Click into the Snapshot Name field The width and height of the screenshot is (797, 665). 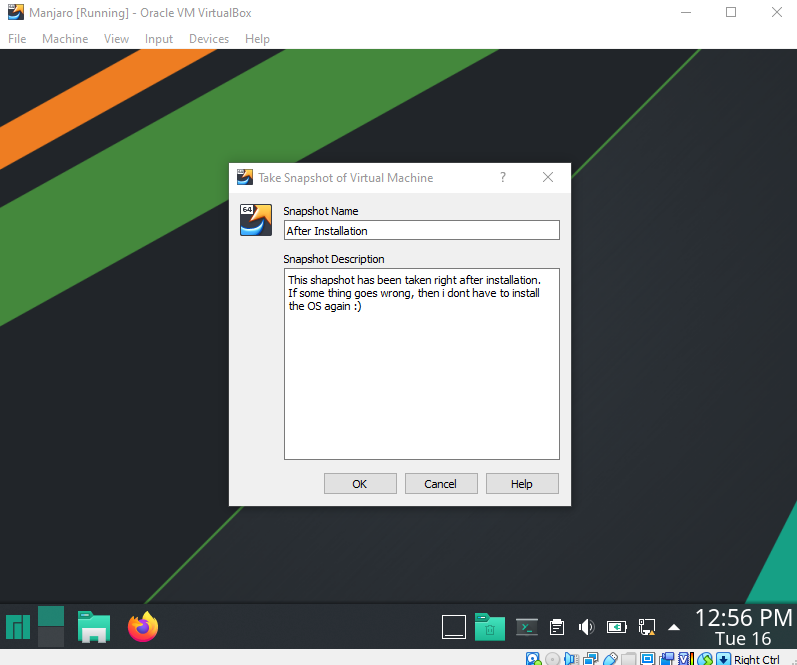click(x=421, y=230)
